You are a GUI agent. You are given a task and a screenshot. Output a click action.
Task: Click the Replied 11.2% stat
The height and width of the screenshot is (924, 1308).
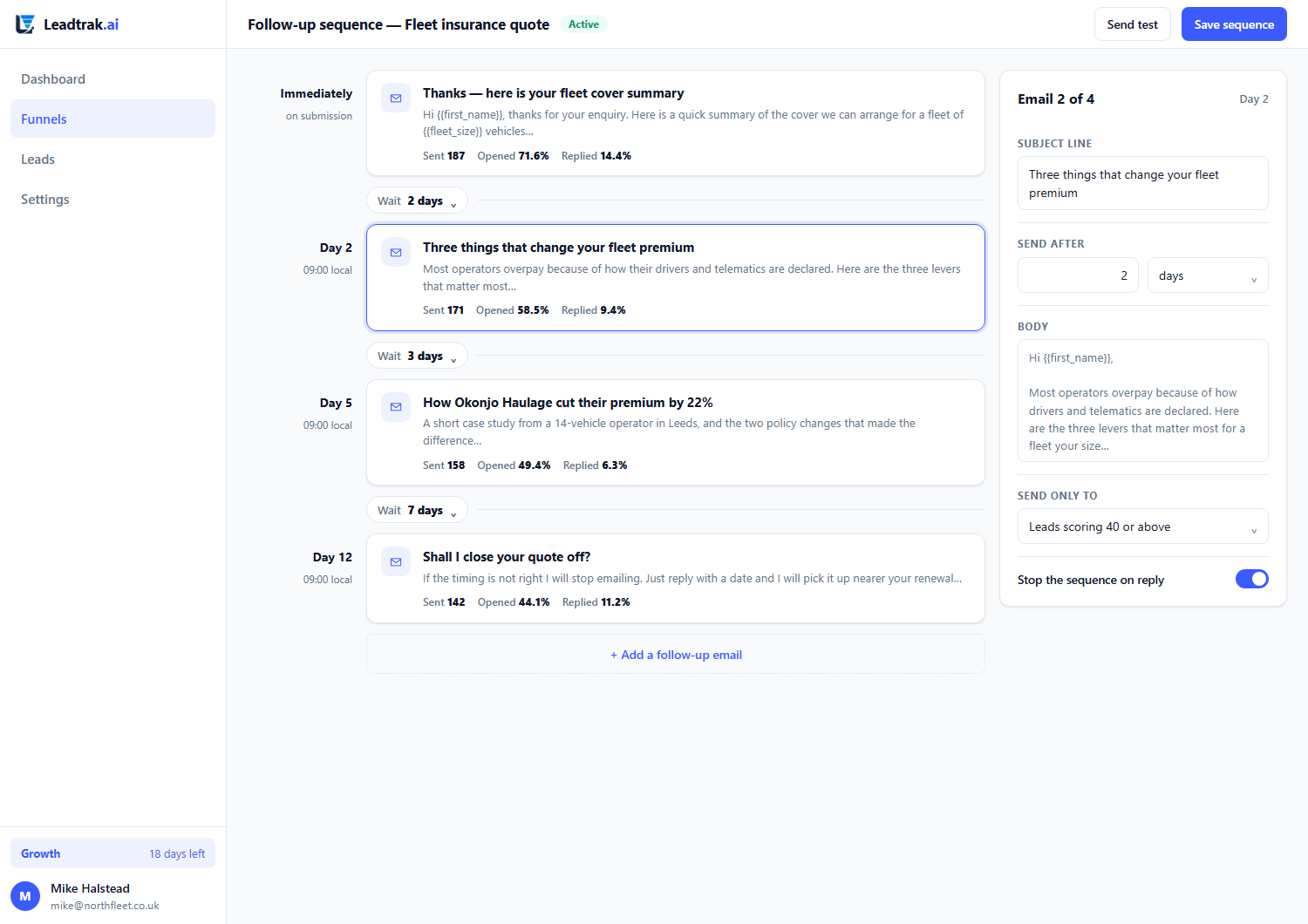pos(596,602)
